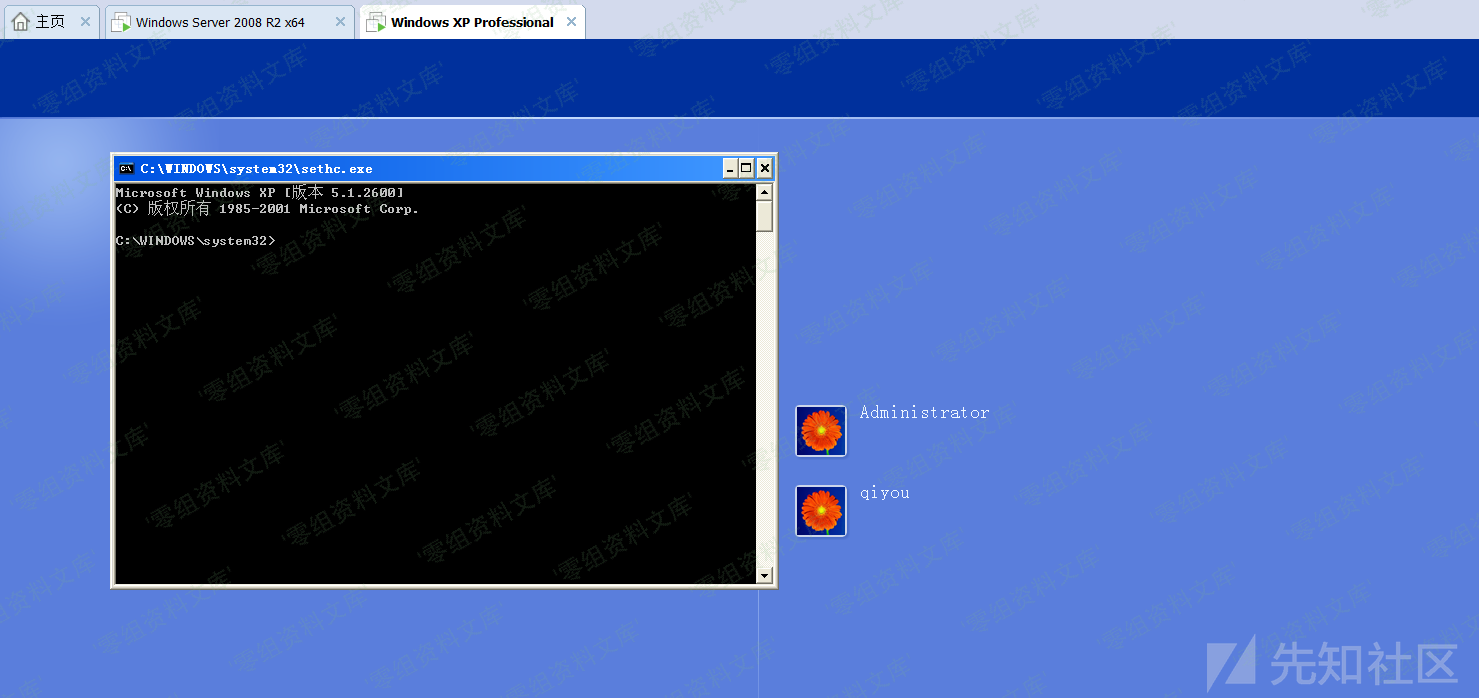Choose the qiyou username text
Image resolution: width=1479 pixels, height=698 pixels.
(x=884, y=492)
